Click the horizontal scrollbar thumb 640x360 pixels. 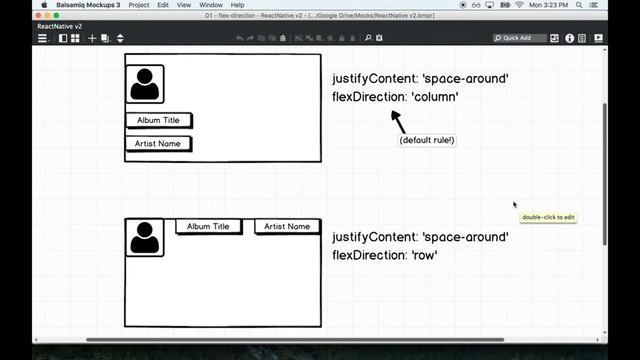(295, 340)
